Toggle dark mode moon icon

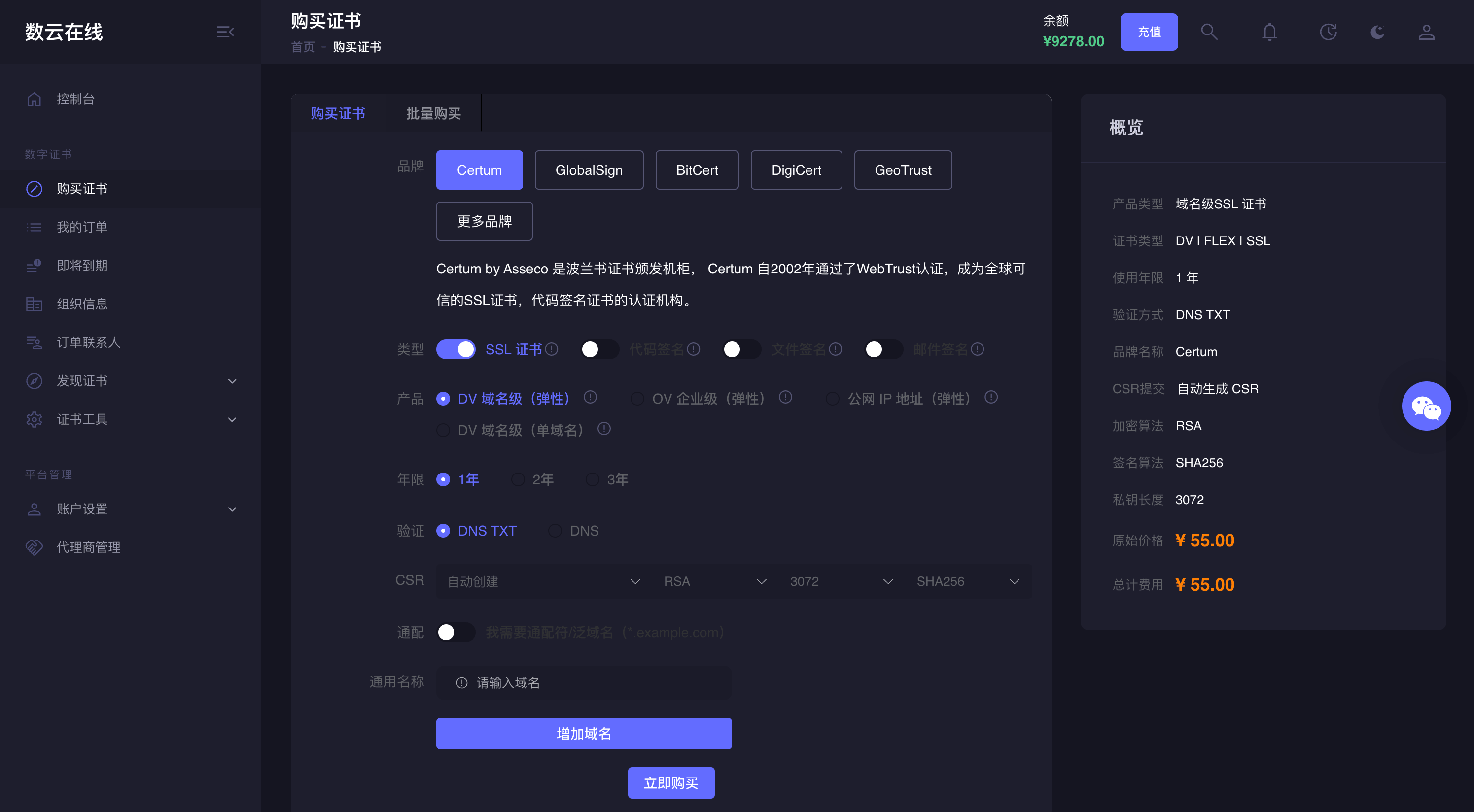click(1377, 32)
